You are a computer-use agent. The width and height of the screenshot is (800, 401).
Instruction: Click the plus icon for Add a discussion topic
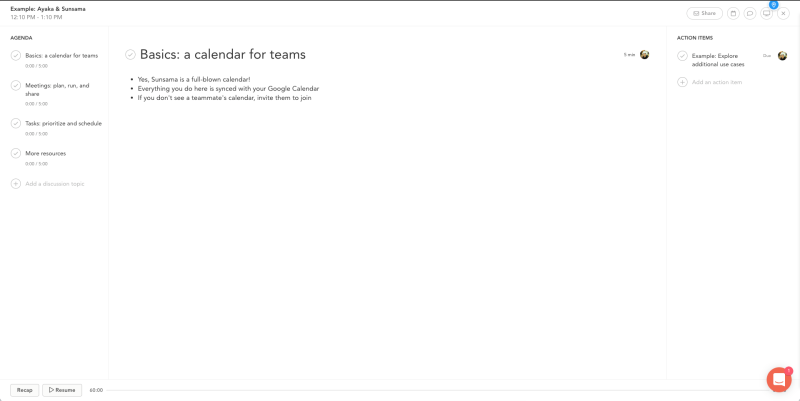coord(16,184)
